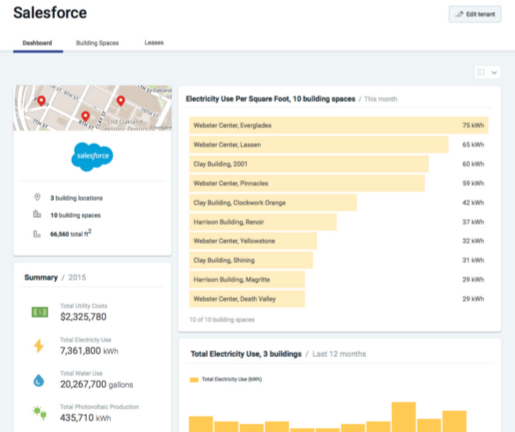The image size is (515, 432).
Task: Click the rightmost red map pin
Action: [121, 101]
